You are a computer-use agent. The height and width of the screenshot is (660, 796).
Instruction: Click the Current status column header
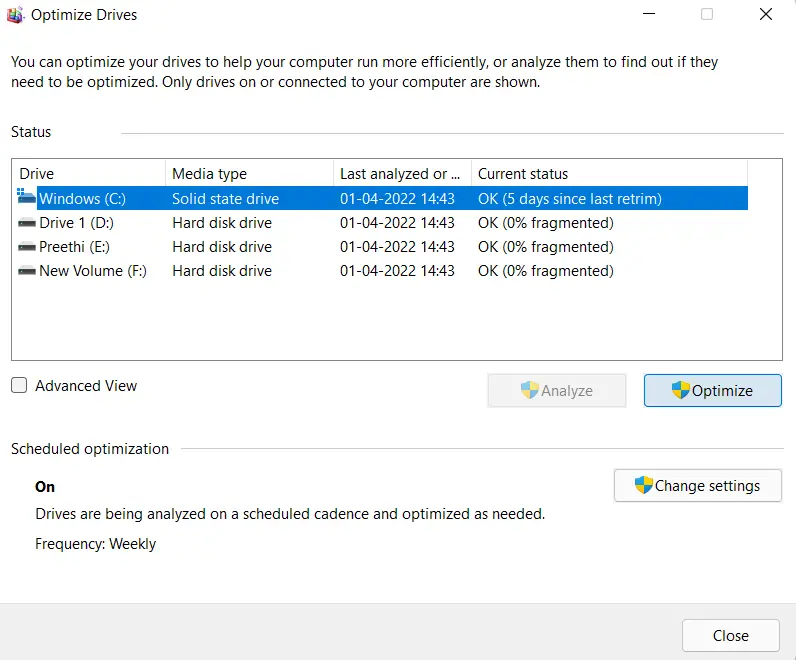610,174
